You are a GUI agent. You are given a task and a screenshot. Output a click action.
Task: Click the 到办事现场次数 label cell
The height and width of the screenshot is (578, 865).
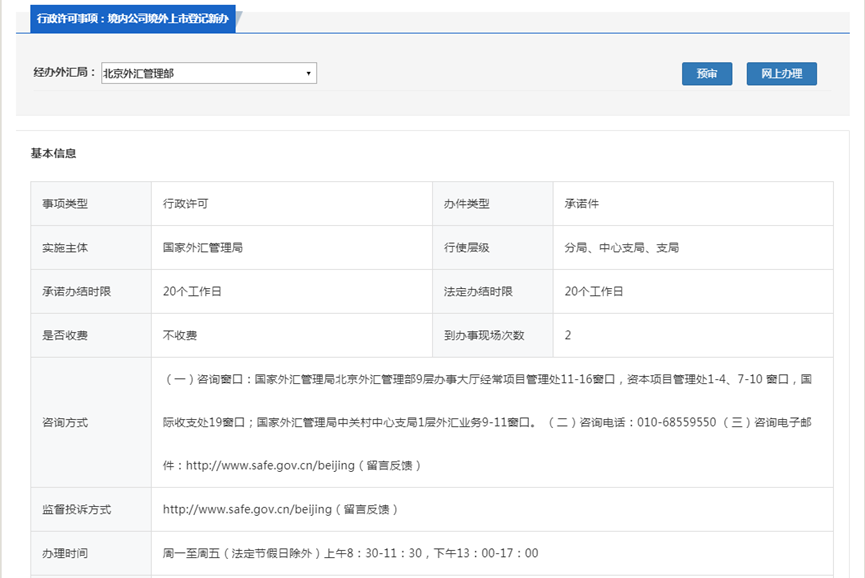493,335
